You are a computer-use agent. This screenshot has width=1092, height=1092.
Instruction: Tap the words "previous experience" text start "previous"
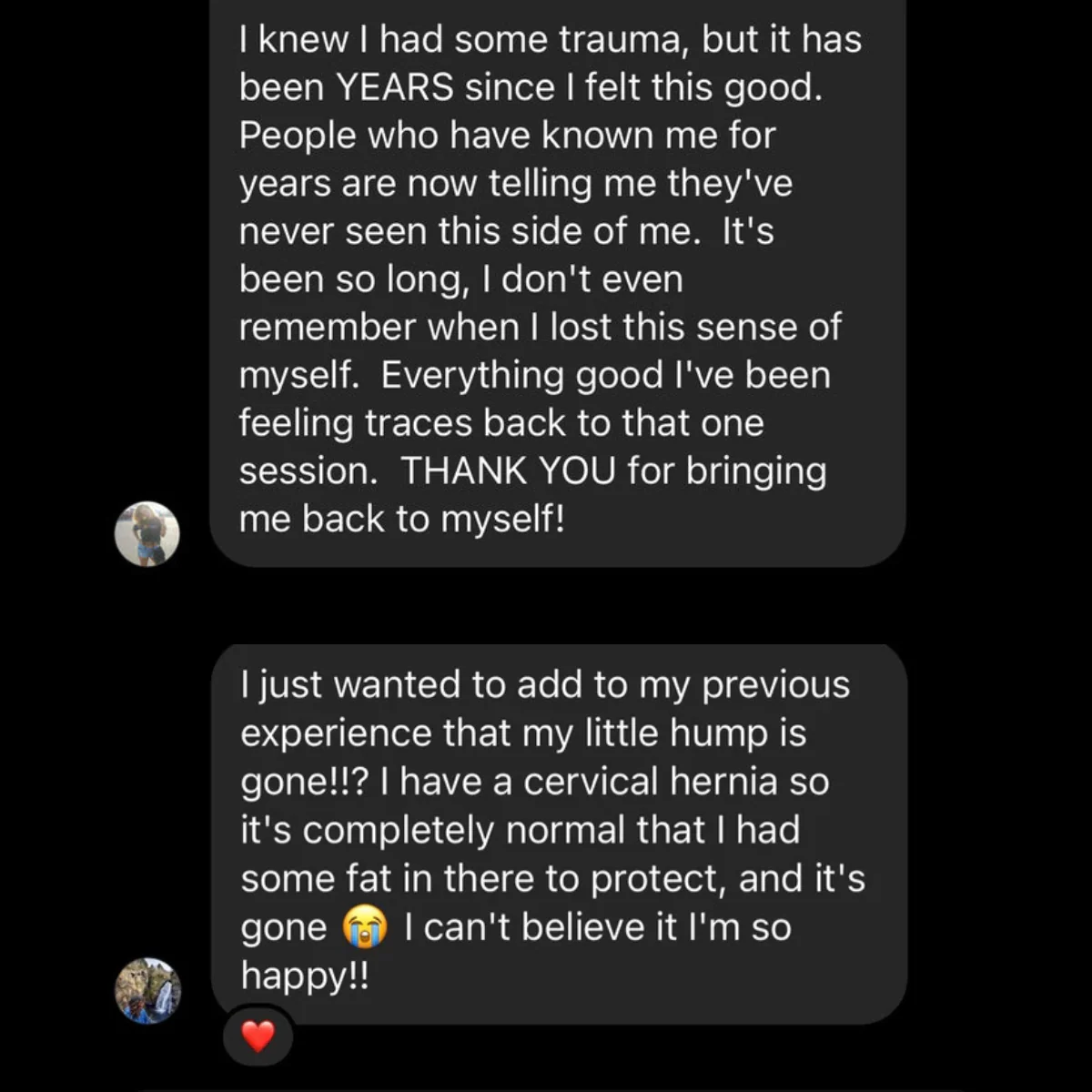(775, 685)
